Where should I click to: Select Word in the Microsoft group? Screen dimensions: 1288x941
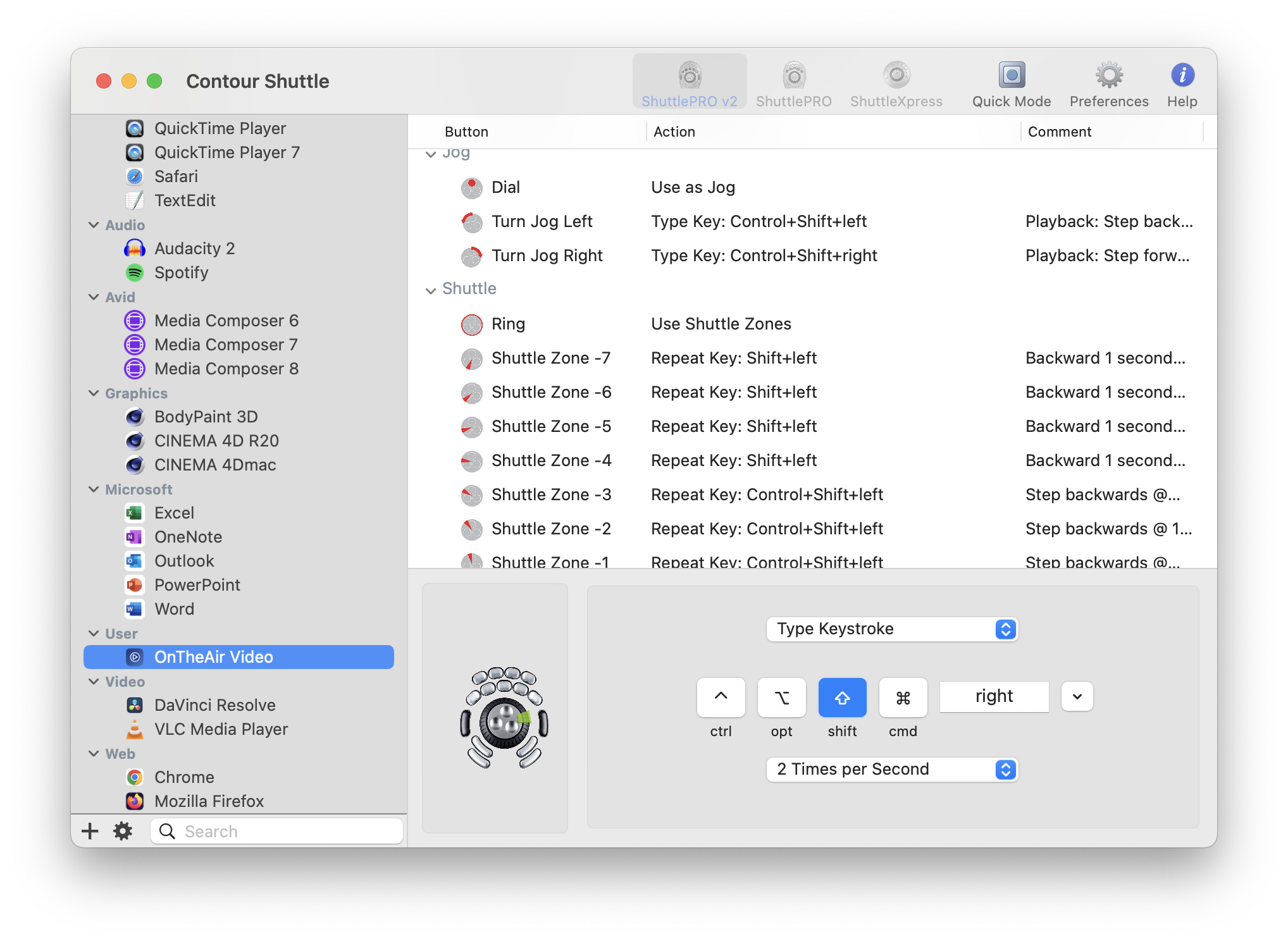(x=238, y=609)
